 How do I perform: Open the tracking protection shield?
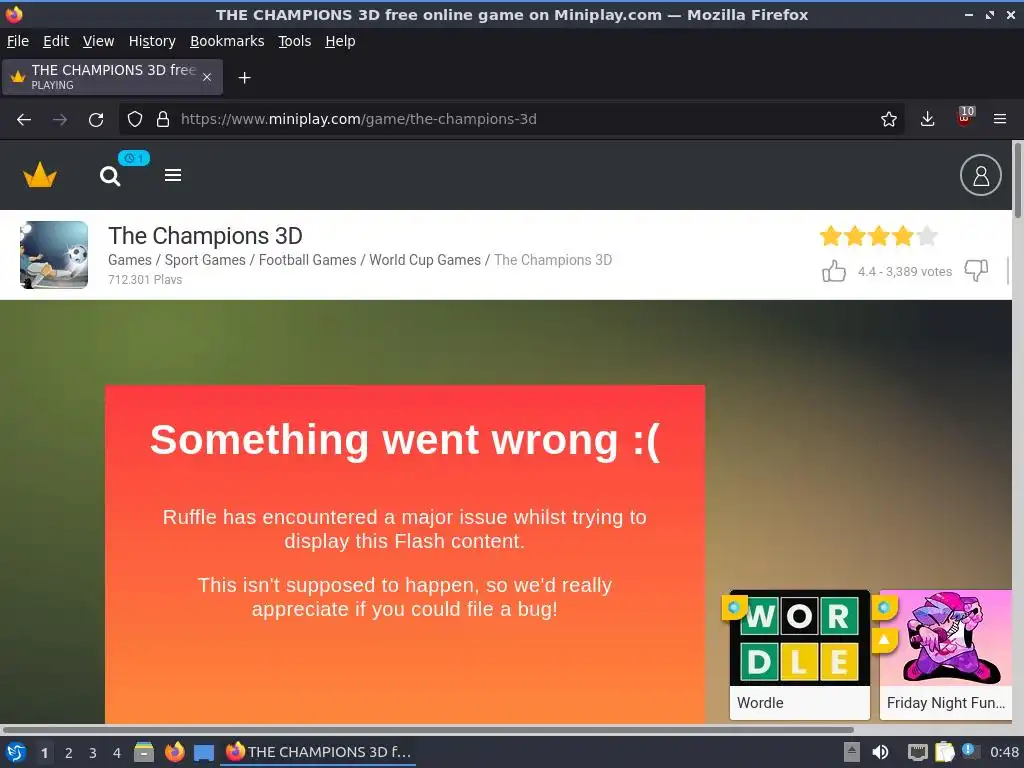click(x=135, y=119)
